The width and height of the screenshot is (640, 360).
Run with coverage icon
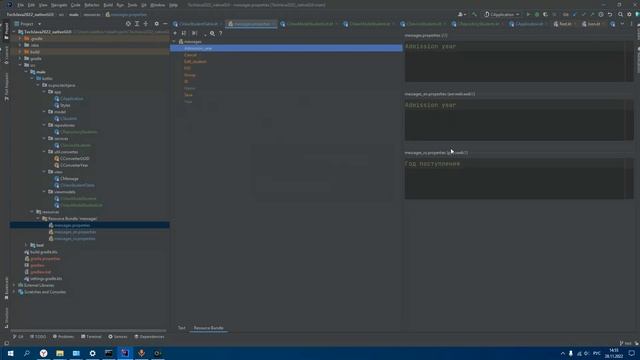click(545, 14)
